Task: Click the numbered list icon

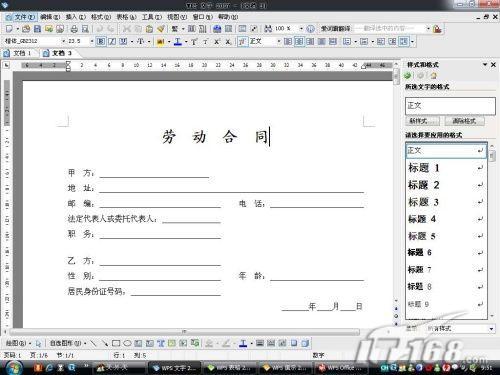Action: tap(347, 41)
